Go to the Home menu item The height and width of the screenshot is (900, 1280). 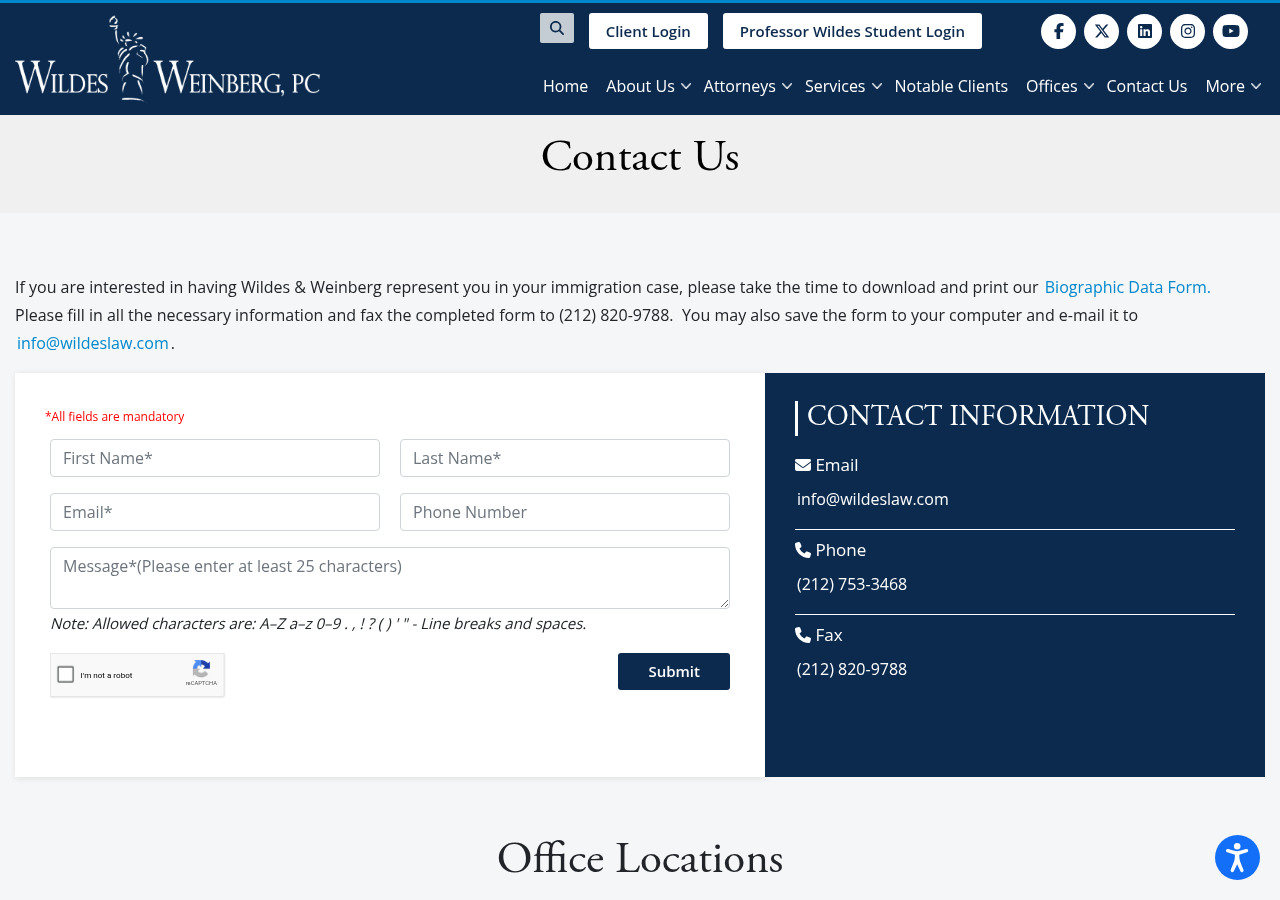(565, 86)
